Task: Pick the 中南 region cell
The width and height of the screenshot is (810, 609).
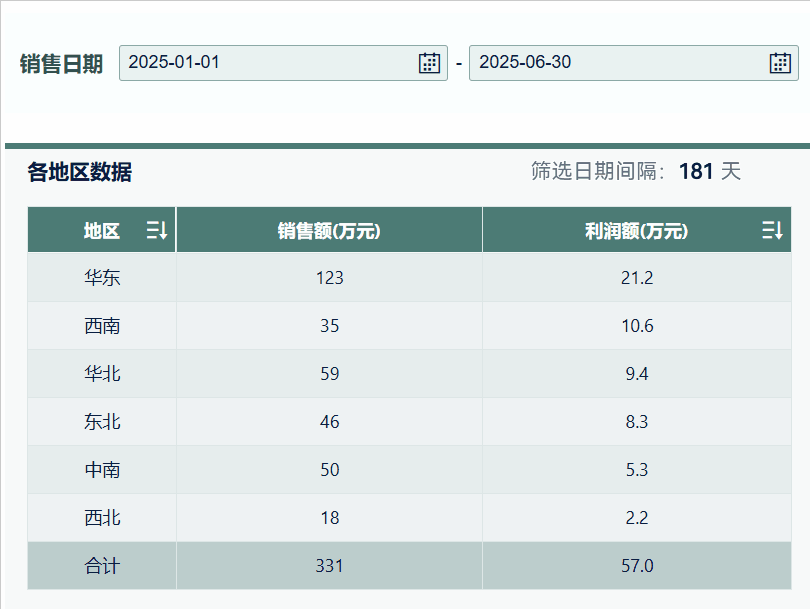Action: click(102, 470)
